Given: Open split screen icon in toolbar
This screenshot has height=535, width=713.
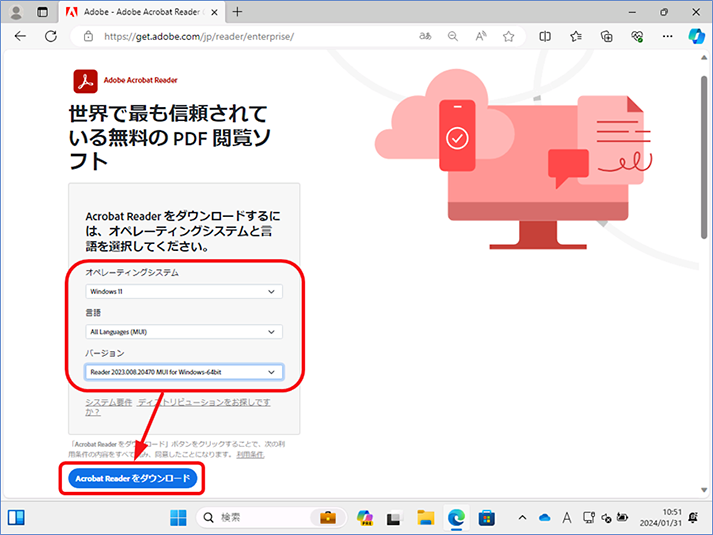Looking at the screenshot, I should point(545,36).
